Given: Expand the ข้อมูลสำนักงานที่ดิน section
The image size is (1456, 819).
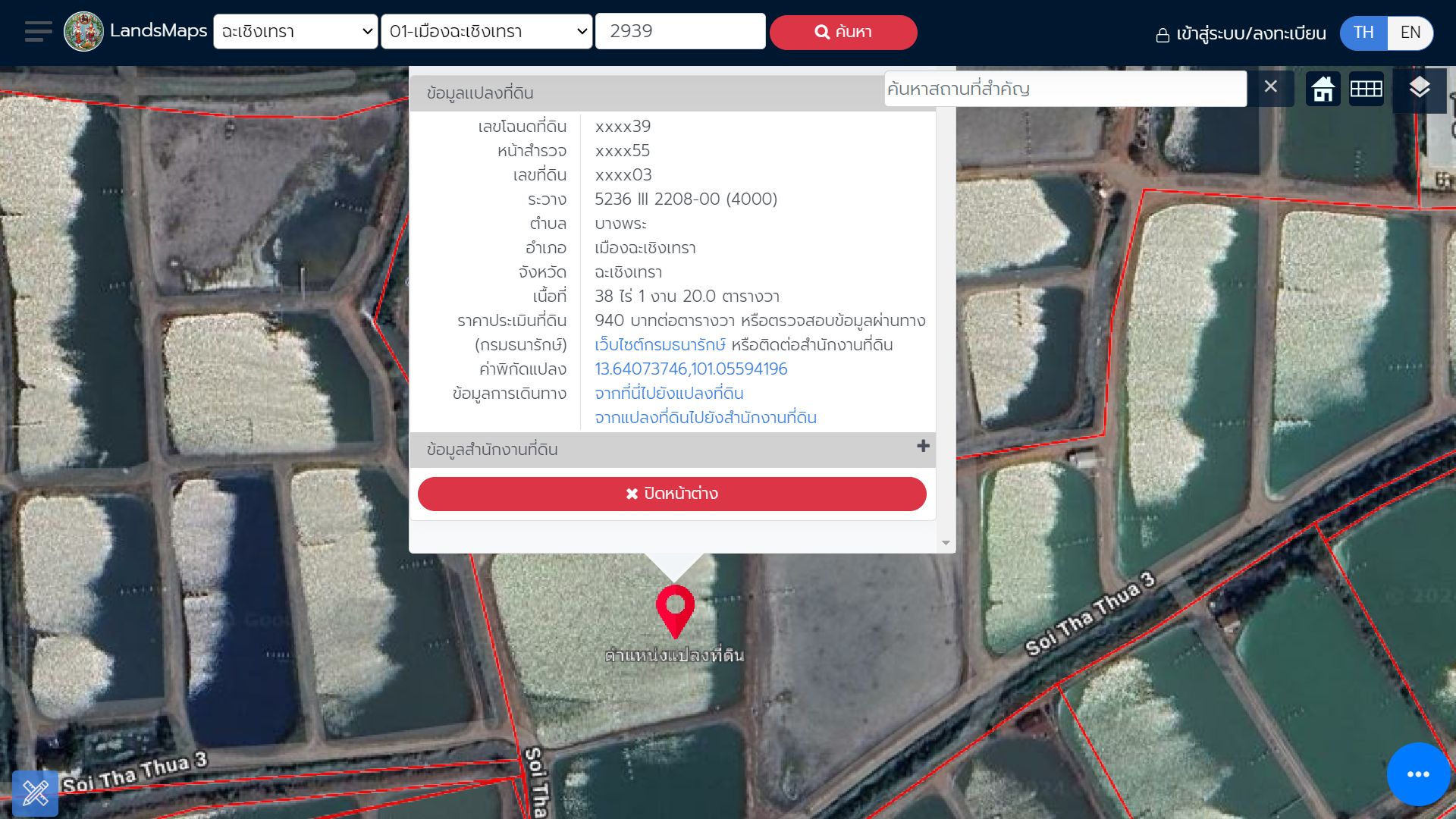Looking at the screenshot, I should click(923, 447).
